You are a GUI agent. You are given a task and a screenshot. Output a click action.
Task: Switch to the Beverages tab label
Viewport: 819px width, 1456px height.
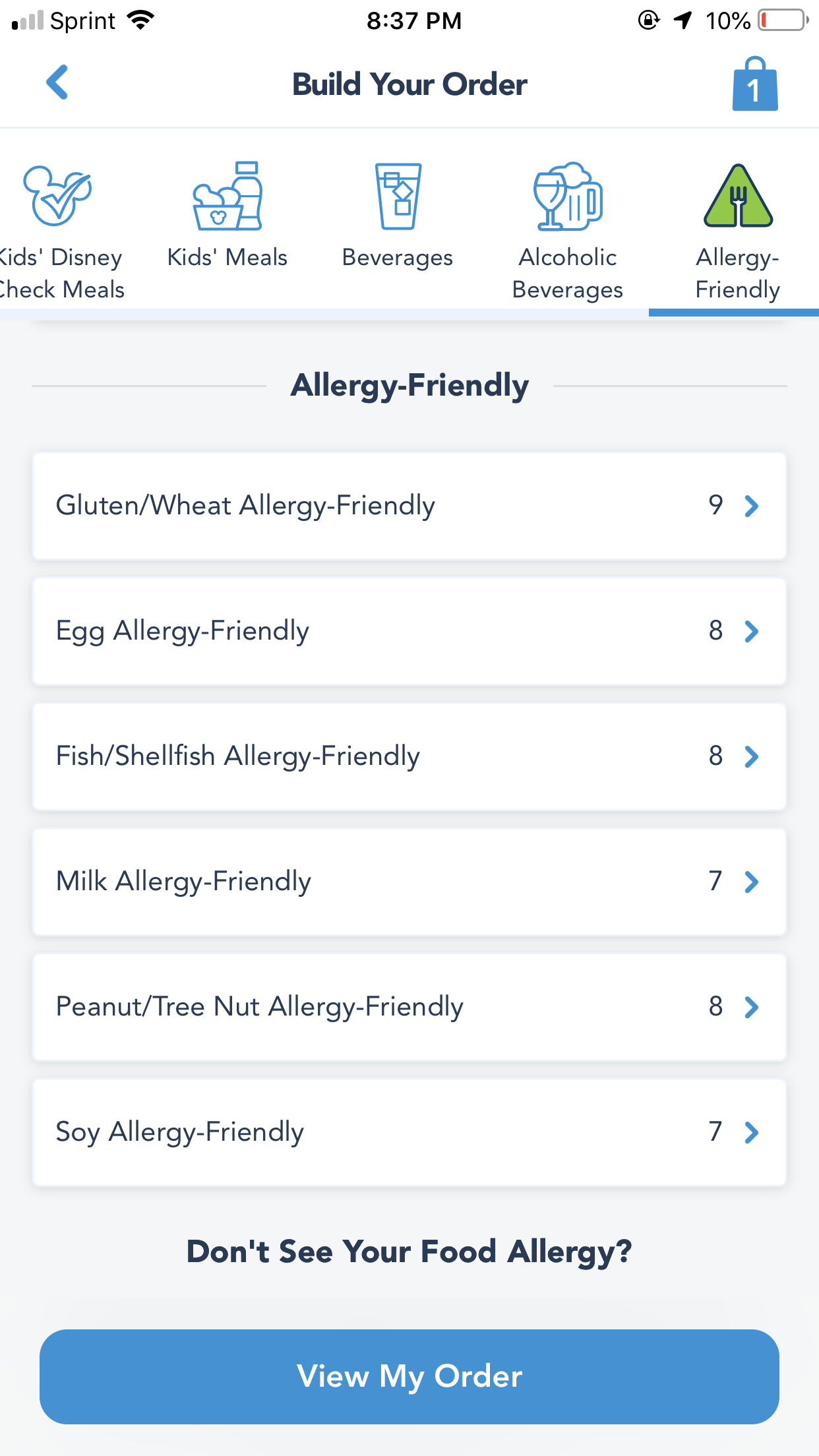tap(398, 258)
